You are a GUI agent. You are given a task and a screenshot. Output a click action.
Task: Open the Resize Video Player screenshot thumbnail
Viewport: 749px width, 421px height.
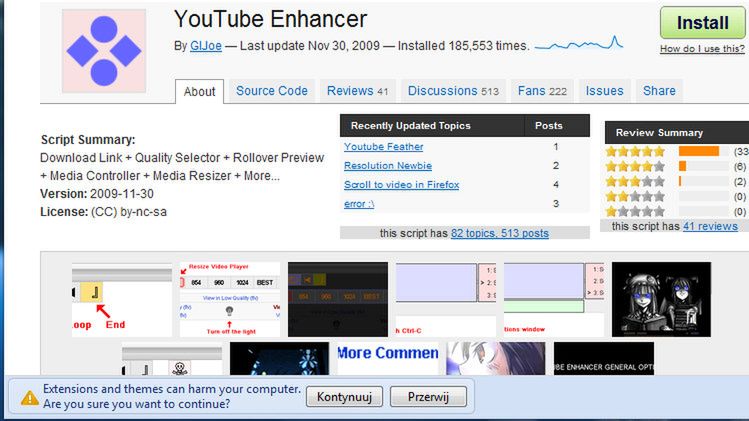(x=230, y=300)
